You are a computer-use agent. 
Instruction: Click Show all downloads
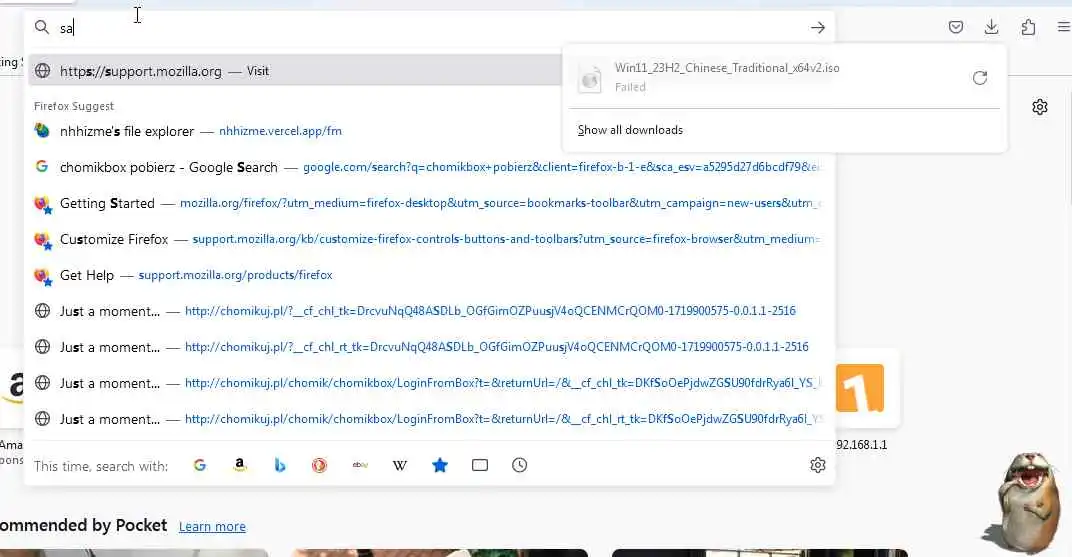point(630,130)
